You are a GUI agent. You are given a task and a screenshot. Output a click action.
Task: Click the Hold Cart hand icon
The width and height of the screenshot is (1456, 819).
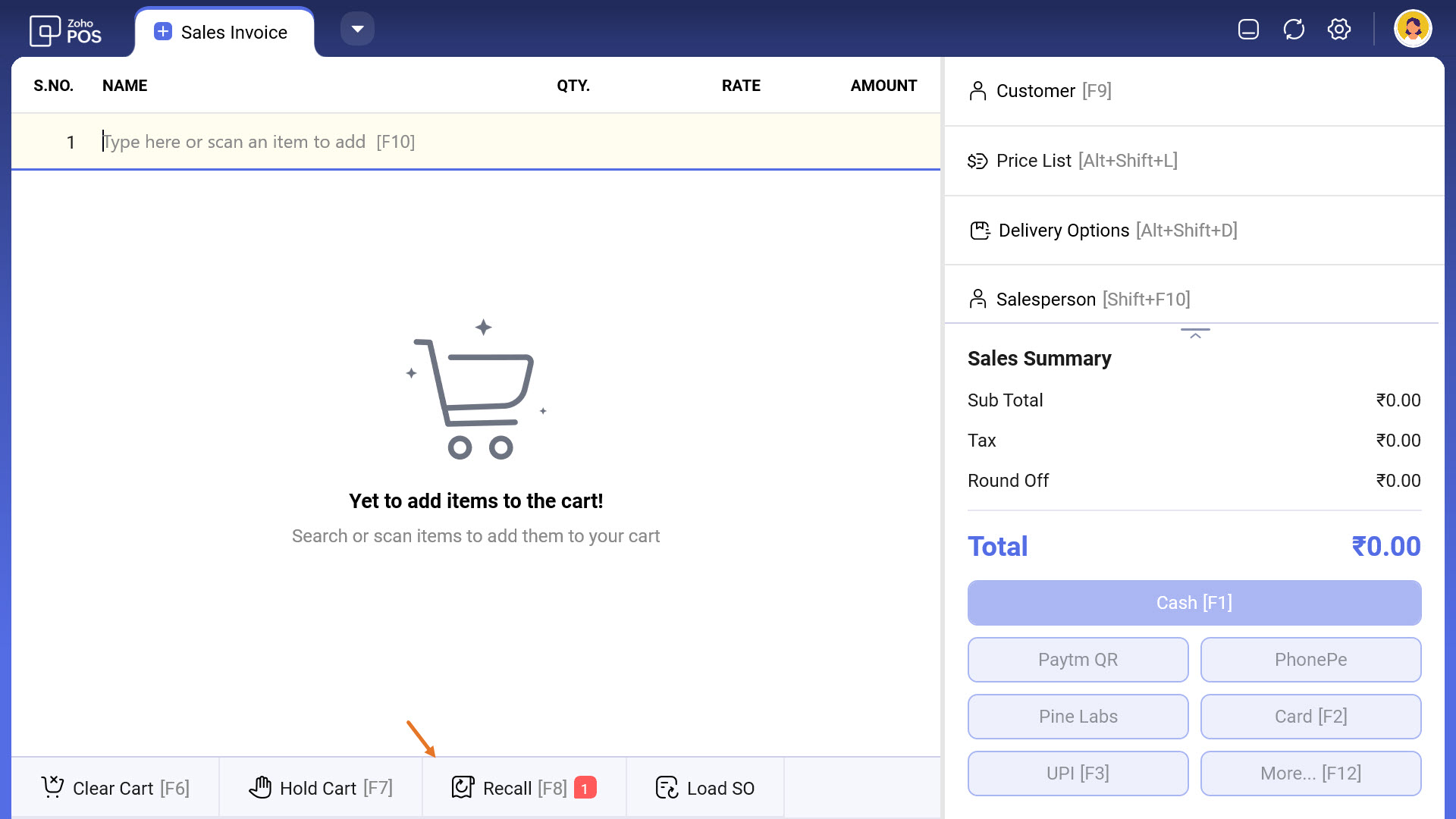pos(260,787)
